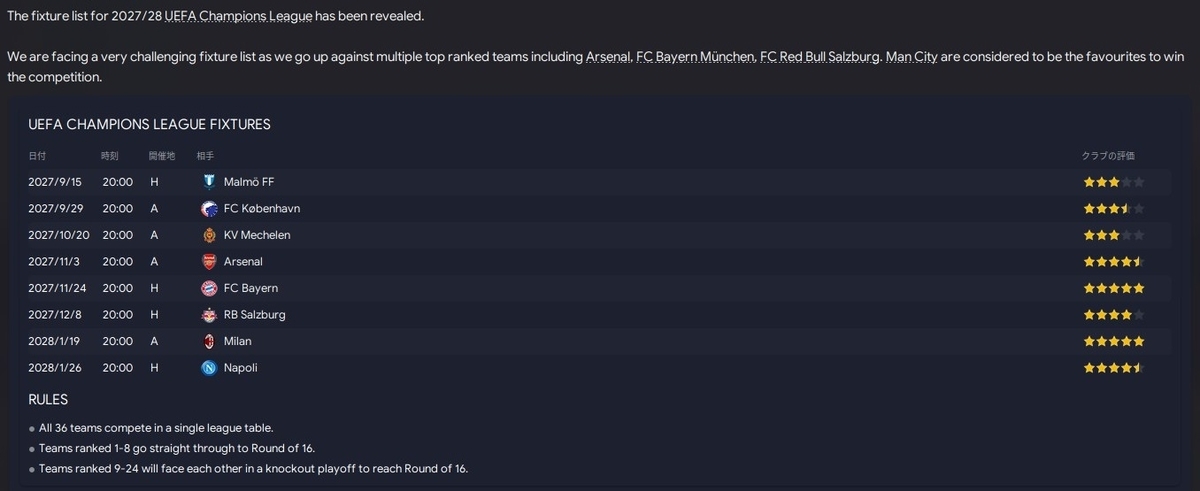The width and height of the screenshot is (1200, 491).
Task: Click the FC København club crest icon
Action: (x=208, y=208)
